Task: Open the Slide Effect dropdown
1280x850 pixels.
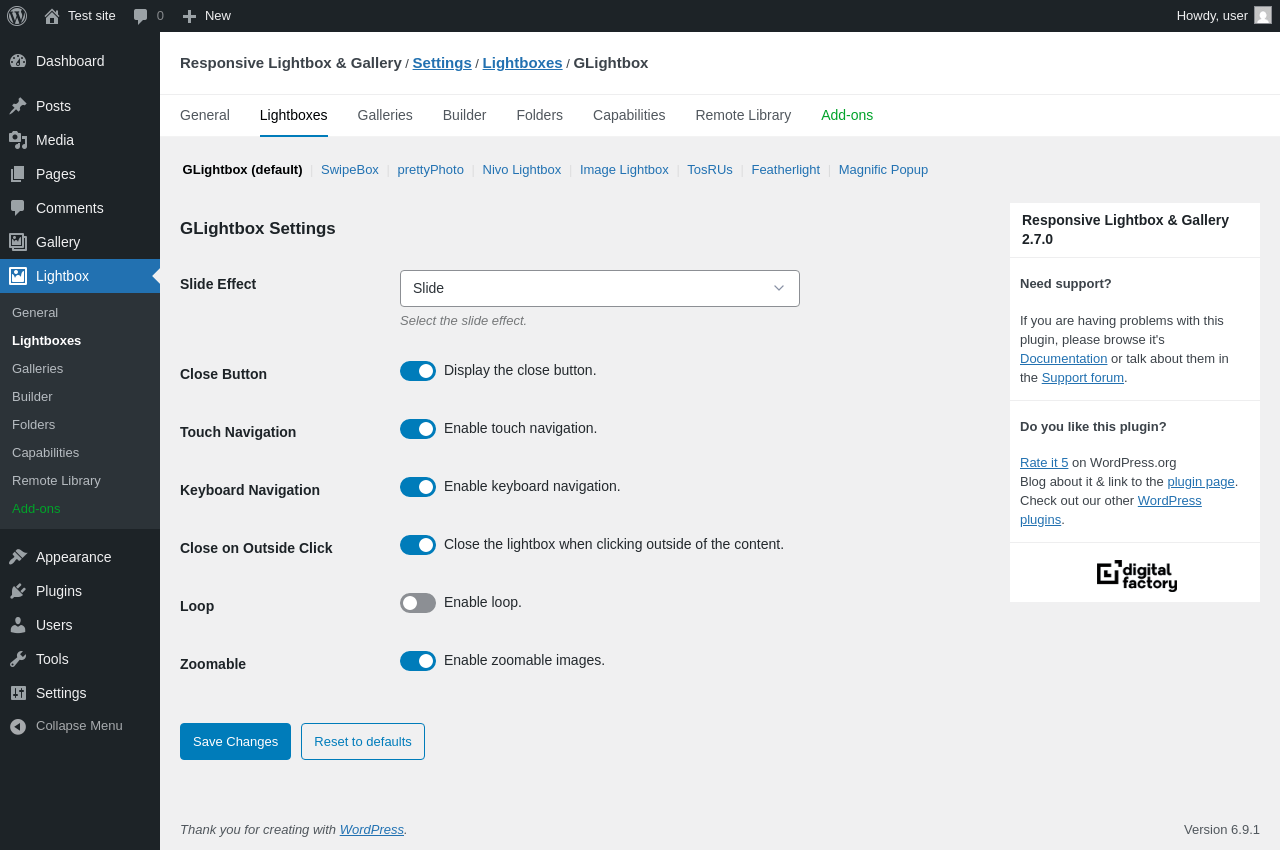Action: click(600, 288)
